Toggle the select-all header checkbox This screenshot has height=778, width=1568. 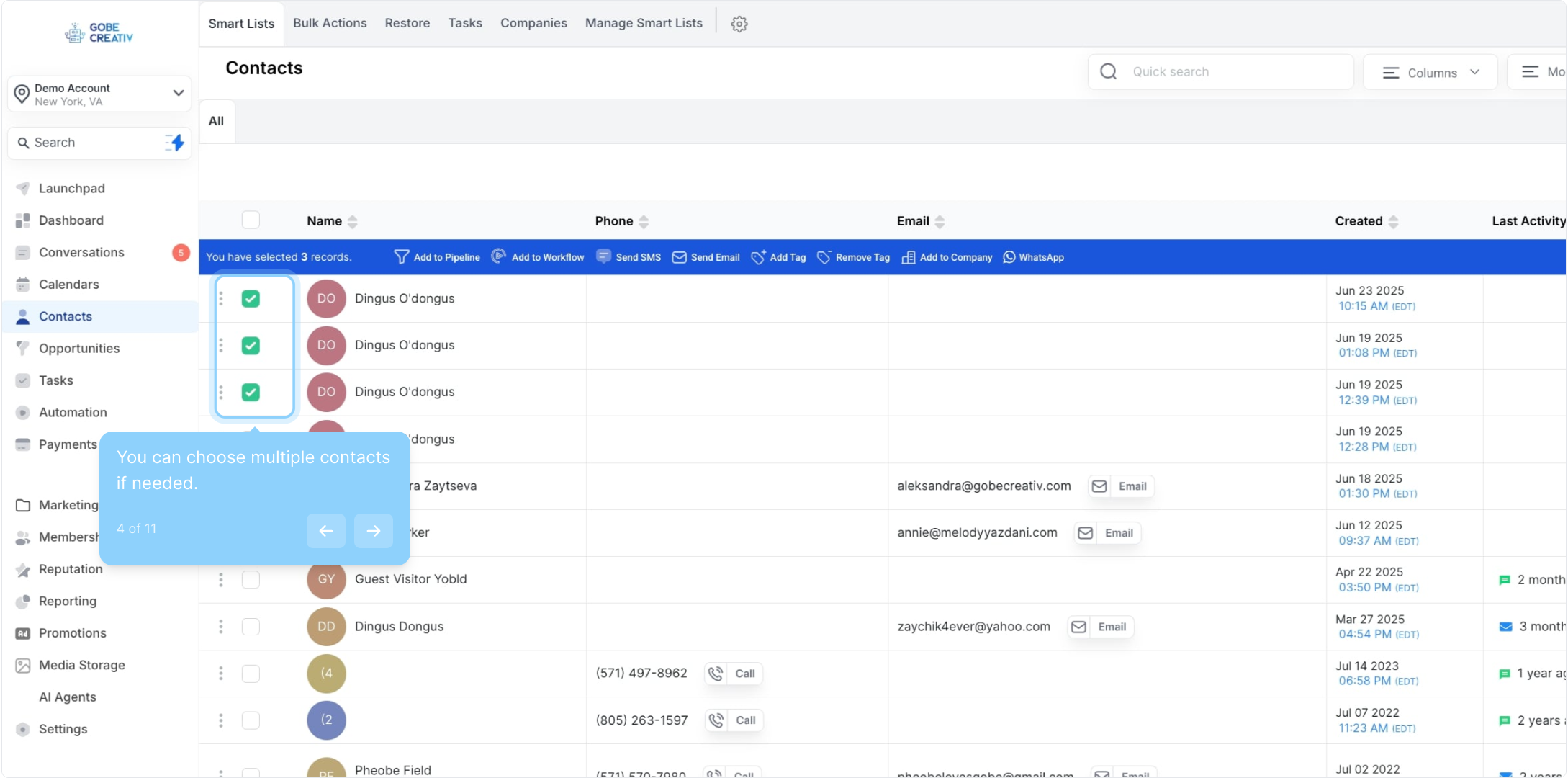(x=251, y=220)
